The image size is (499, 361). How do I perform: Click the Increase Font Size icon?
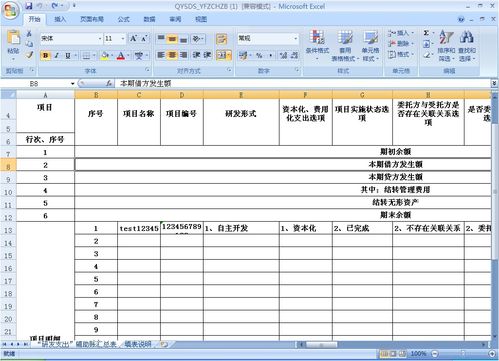point(133,39)
